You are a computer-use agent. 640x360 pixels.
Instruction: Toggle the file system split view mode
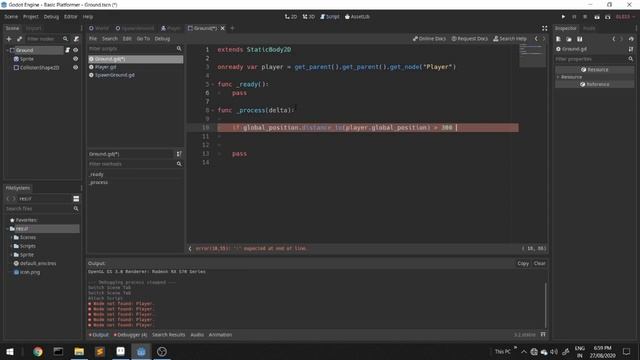tap(76, 199)
